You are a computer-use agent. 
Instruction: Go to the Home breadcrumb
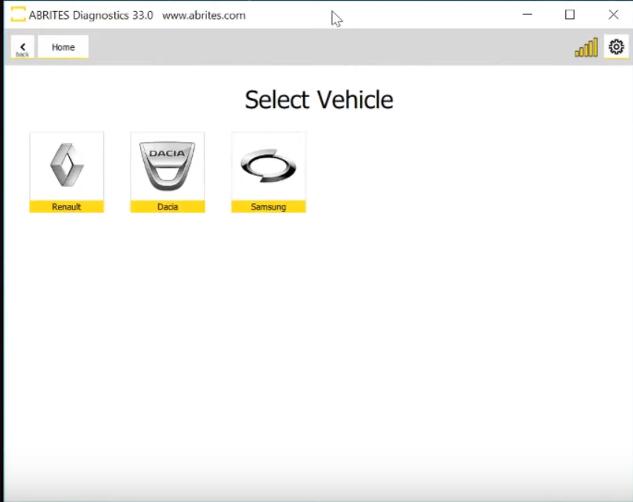point(63,47)
